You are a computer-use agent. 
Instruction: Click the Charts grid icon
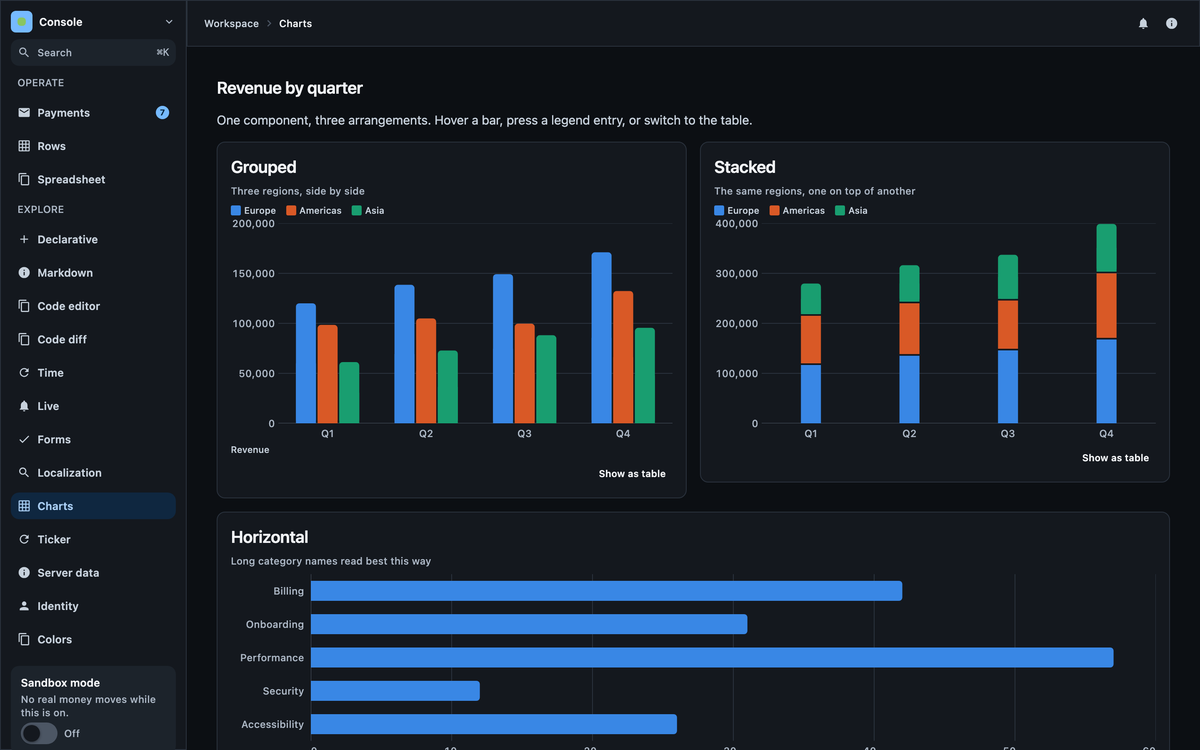pyautogui.click(x=24, y=506)
